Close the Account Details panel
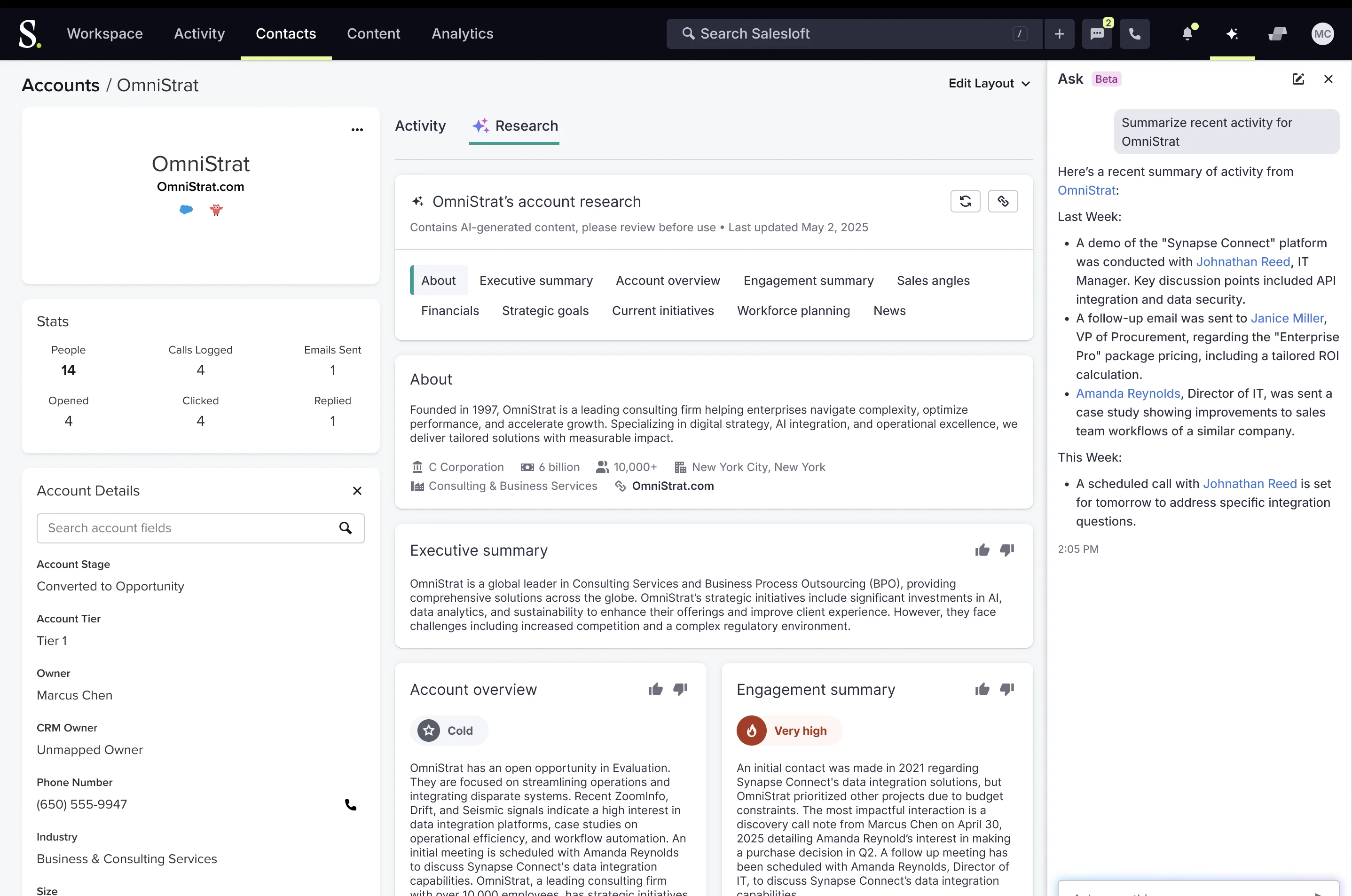 (357, 491)
